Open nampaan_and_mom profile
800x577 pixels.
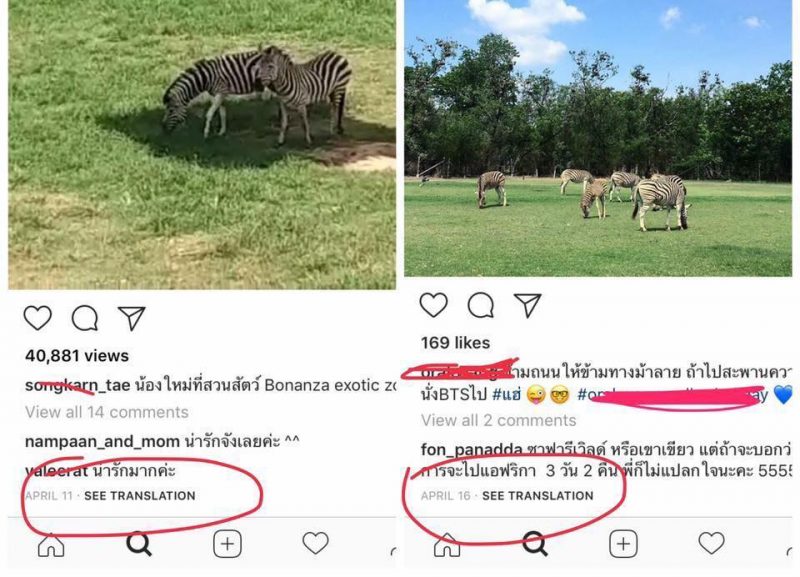(102, 442)
